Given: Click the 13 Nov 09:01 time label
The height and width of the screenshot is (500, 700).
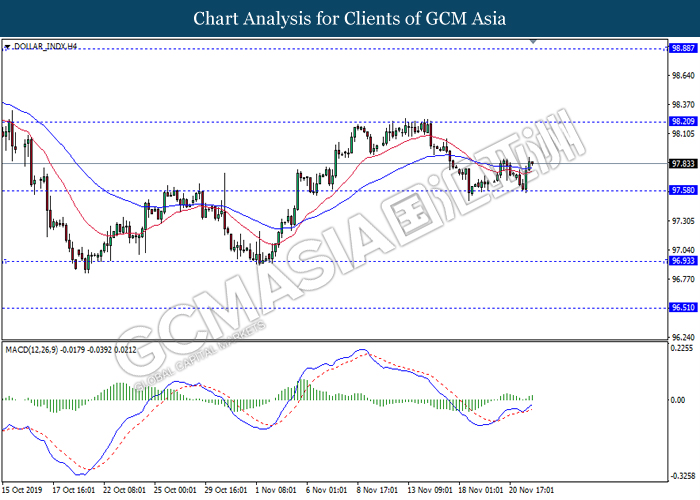Looking at the screenshot, I should 430,490.
